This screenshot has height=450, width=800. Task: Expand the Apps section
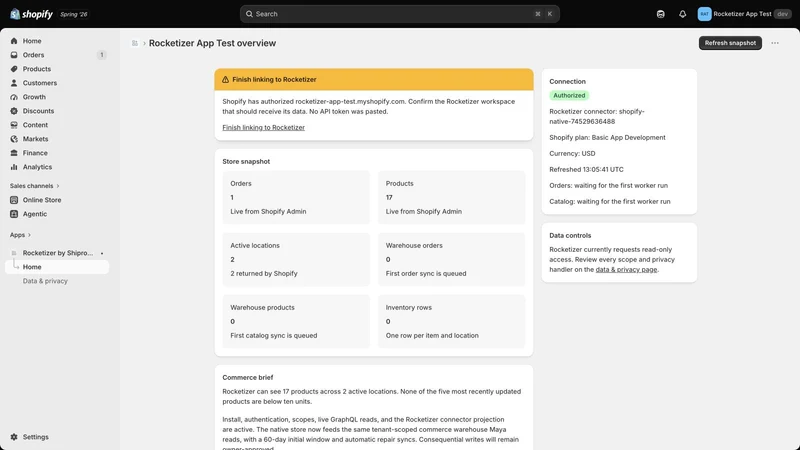click(20, 235)
